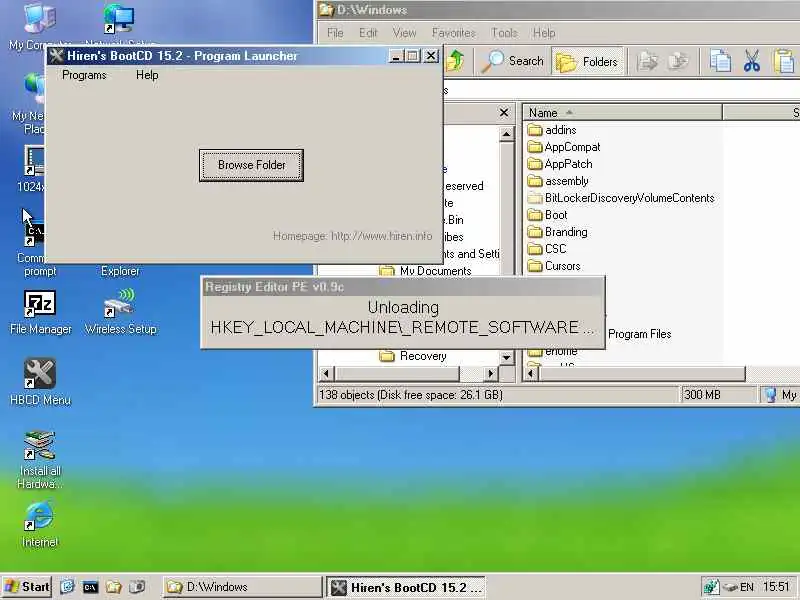
Task: Open Help menu in D:\Windows explorer
Action: coord(544,33)
